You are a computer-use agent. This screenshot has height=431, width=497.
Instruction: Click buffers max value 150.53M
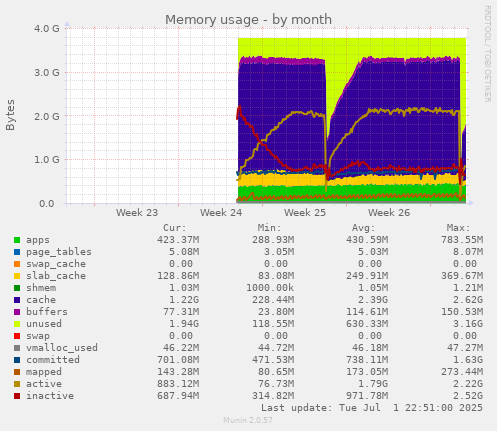[x=462, y=312]
